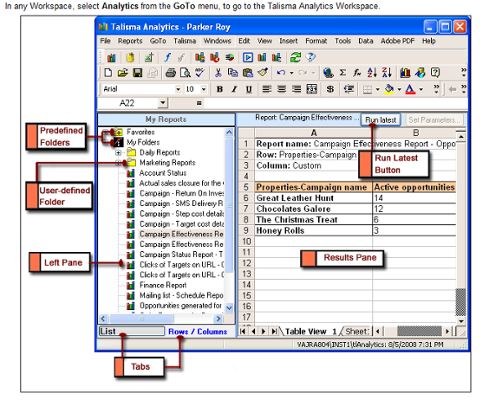This screenshot has height=400, width=489.
Task: Click the Print icon
Action: coord(171,73)
